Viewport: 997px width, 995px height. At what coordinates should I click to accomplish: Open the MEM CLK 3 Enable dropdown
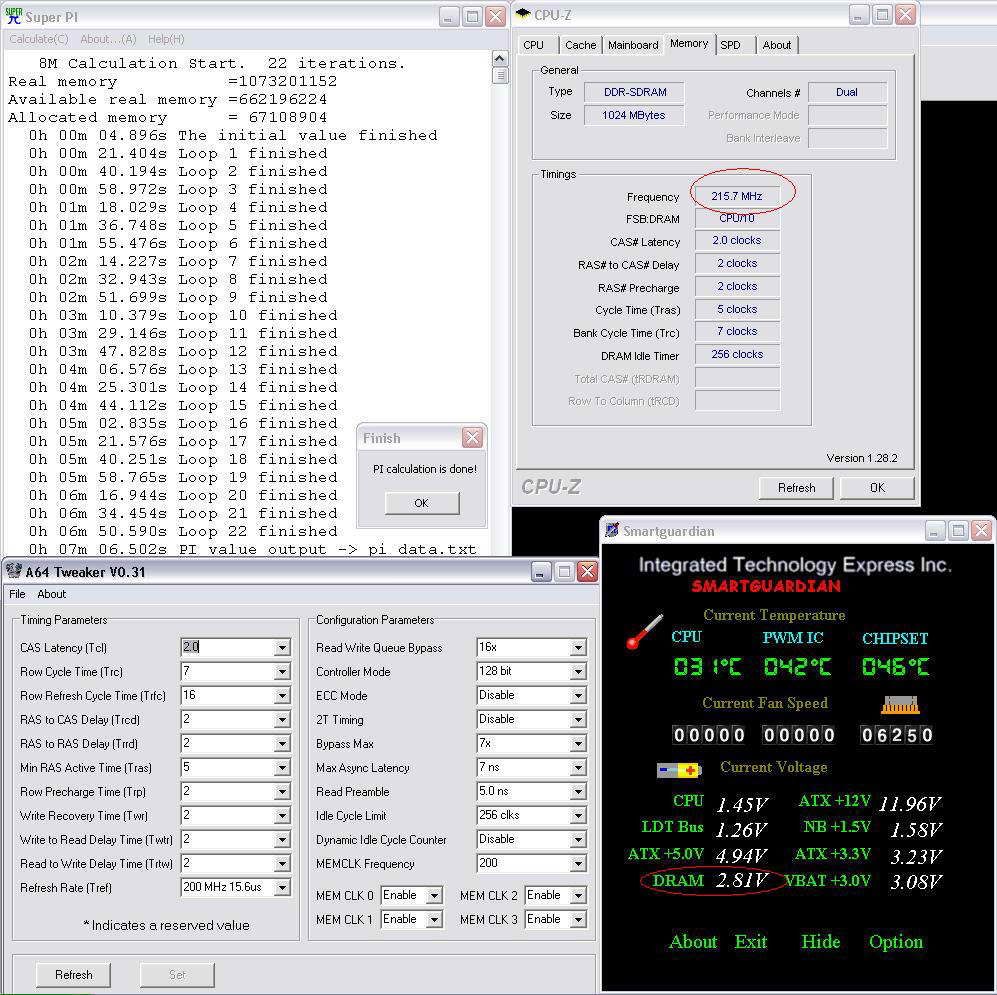coord(578,919)
